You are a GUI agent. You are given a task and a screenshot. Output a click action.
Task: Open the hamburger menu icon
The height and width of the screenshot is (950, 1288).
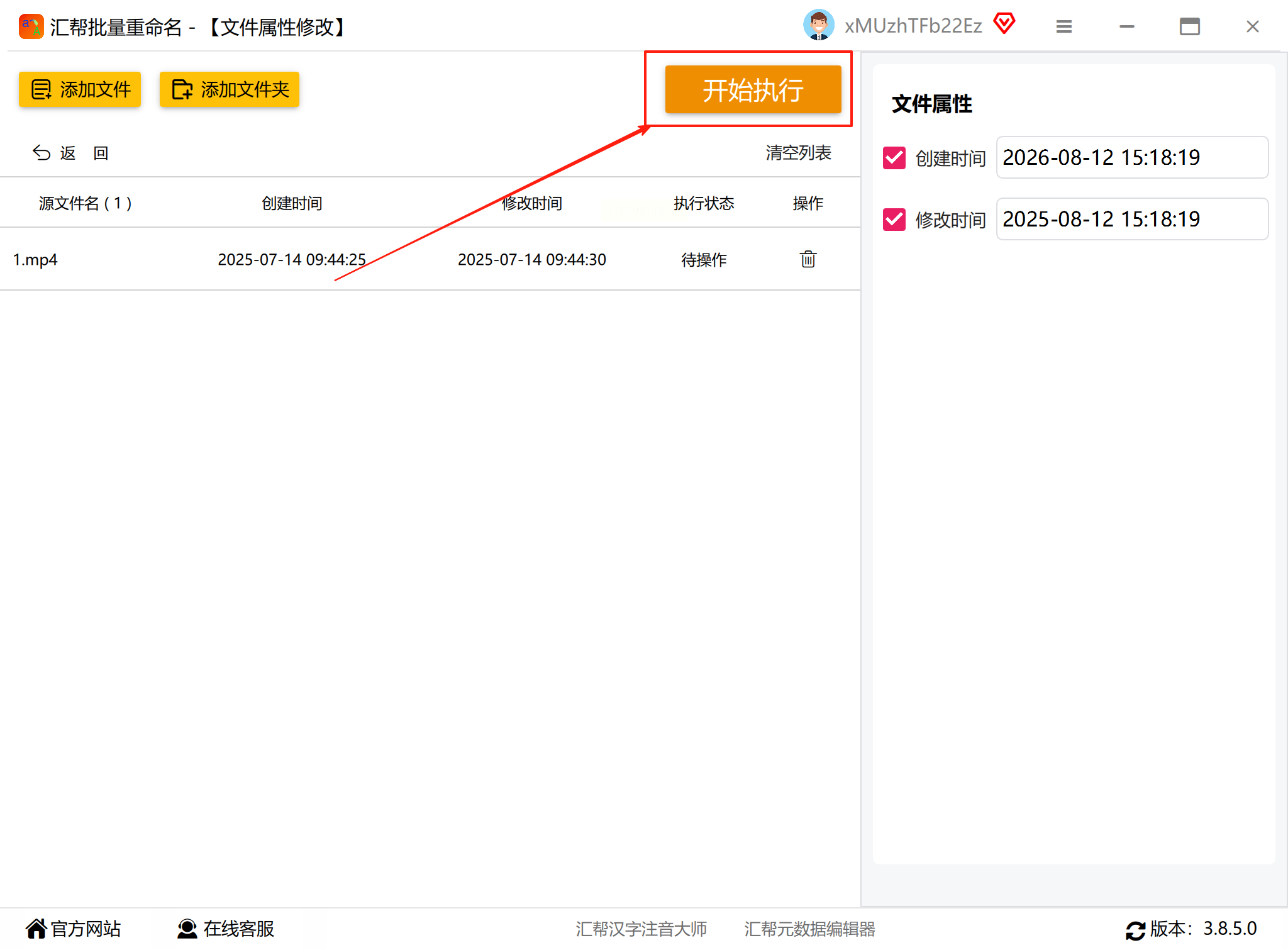(1063, 26)
